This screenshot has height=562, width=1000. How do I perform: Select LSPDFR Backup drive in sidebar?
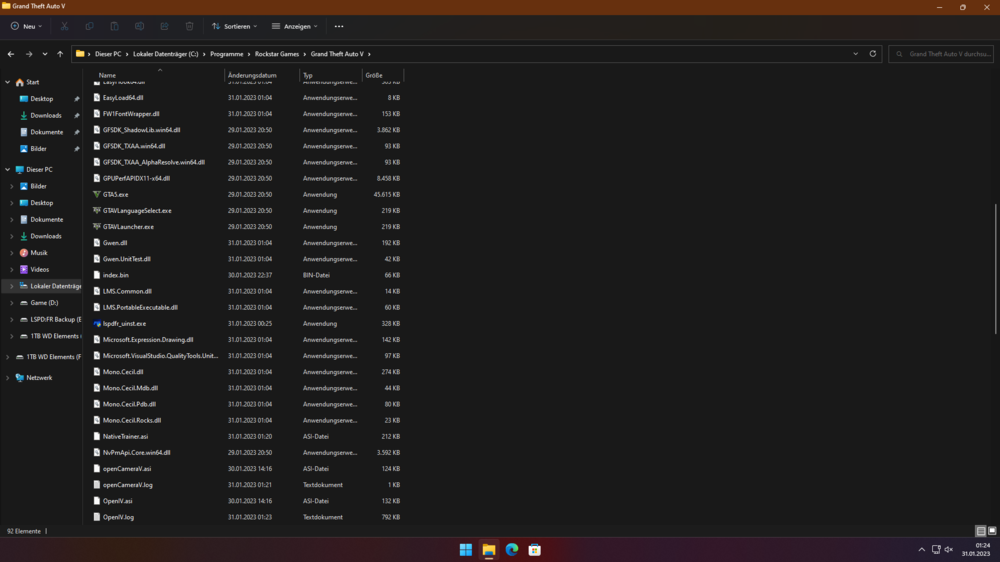(x=55, y=319)
